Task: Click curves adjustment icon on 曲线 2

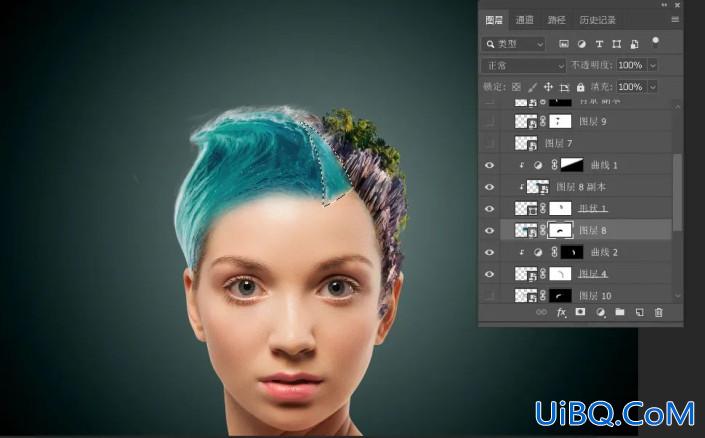Action: pyautogui.click(x=538, y=252)
